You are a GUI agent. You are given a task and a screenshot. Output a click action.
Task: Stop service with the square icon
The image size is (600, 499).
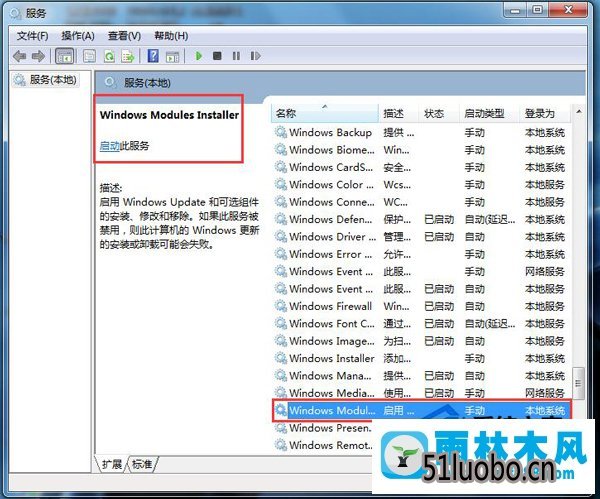pos(217,56)
